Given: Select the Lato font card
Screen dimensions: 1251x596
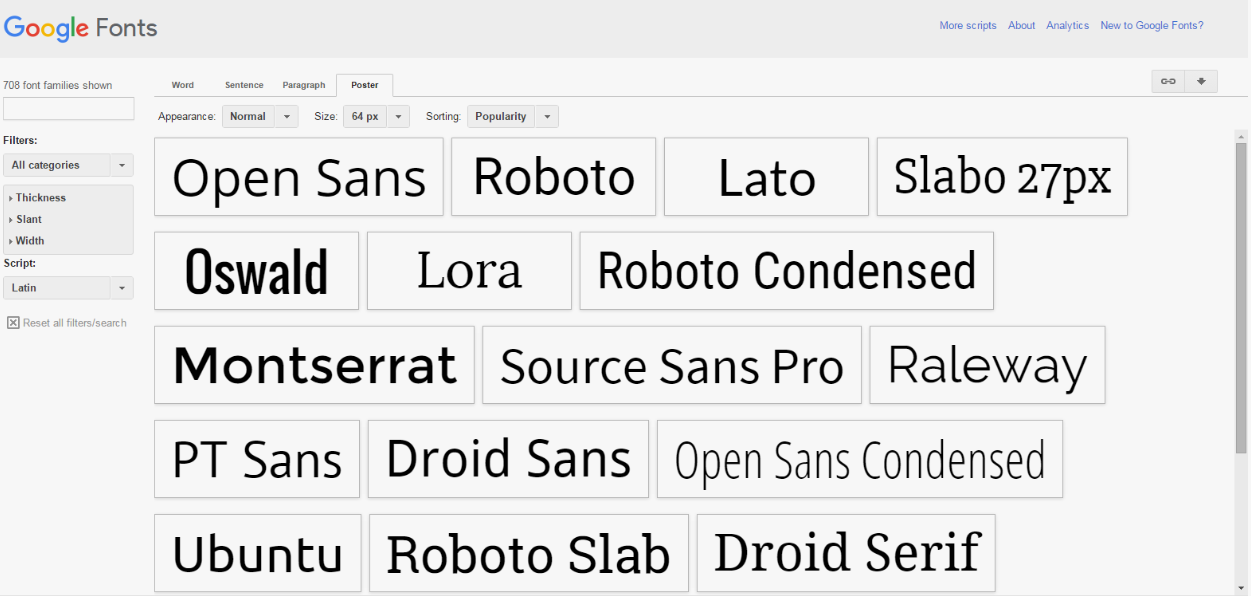Looking at the screenshot, I should click(x=767, y=177).
